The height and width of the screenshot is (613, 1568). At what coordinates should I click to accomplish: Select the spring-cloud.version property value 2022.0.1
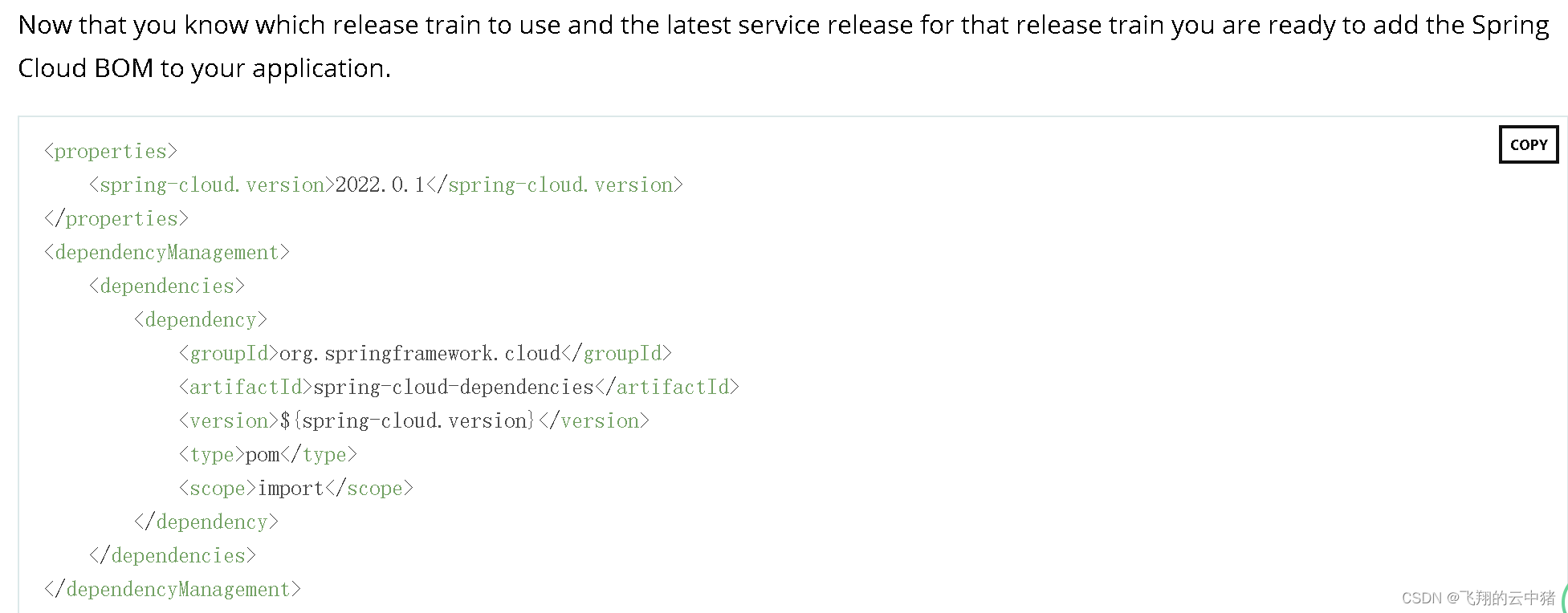(x=381, y=185)
